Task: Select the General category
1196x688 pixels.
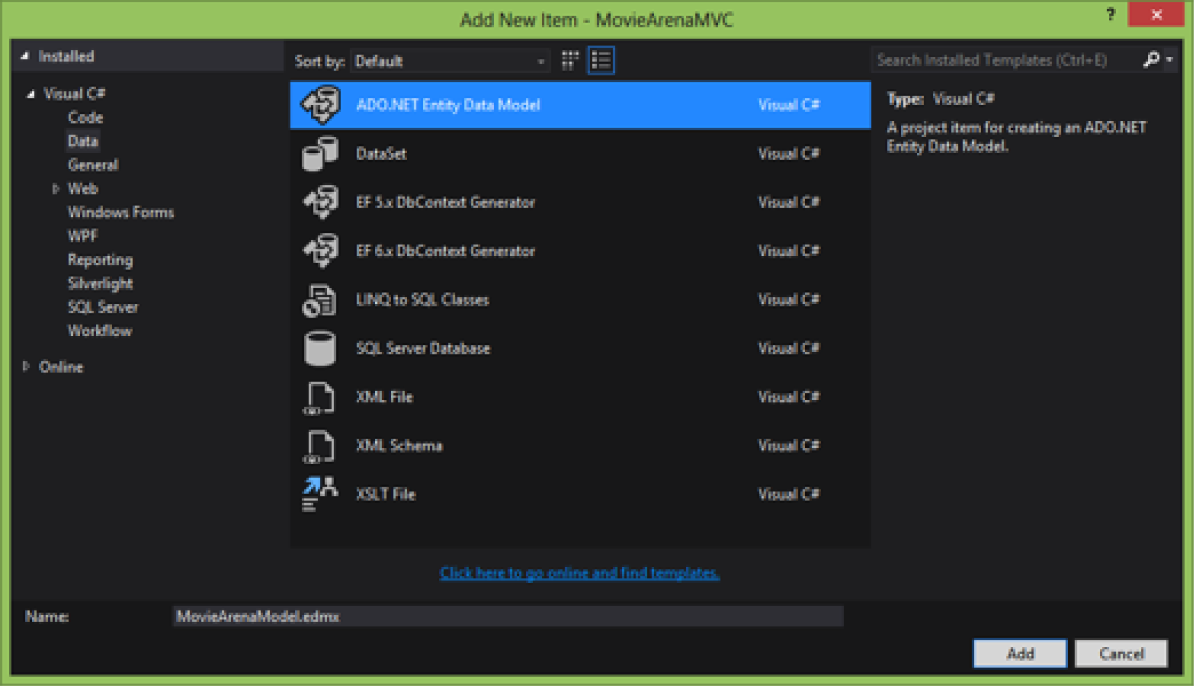Action: [93, 165]
